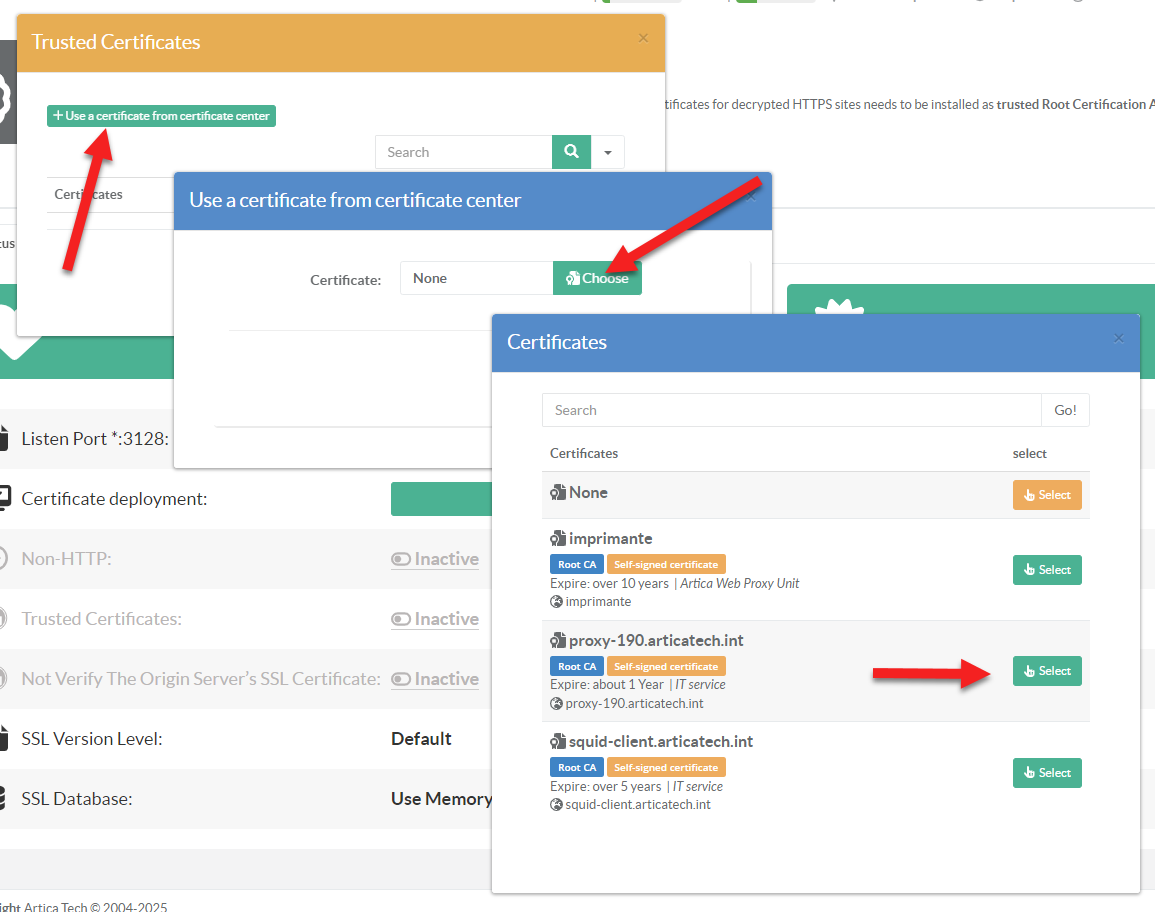Click the Go! search button
The width and height of the screenshot is (1155, 912).
(1065, 410)
